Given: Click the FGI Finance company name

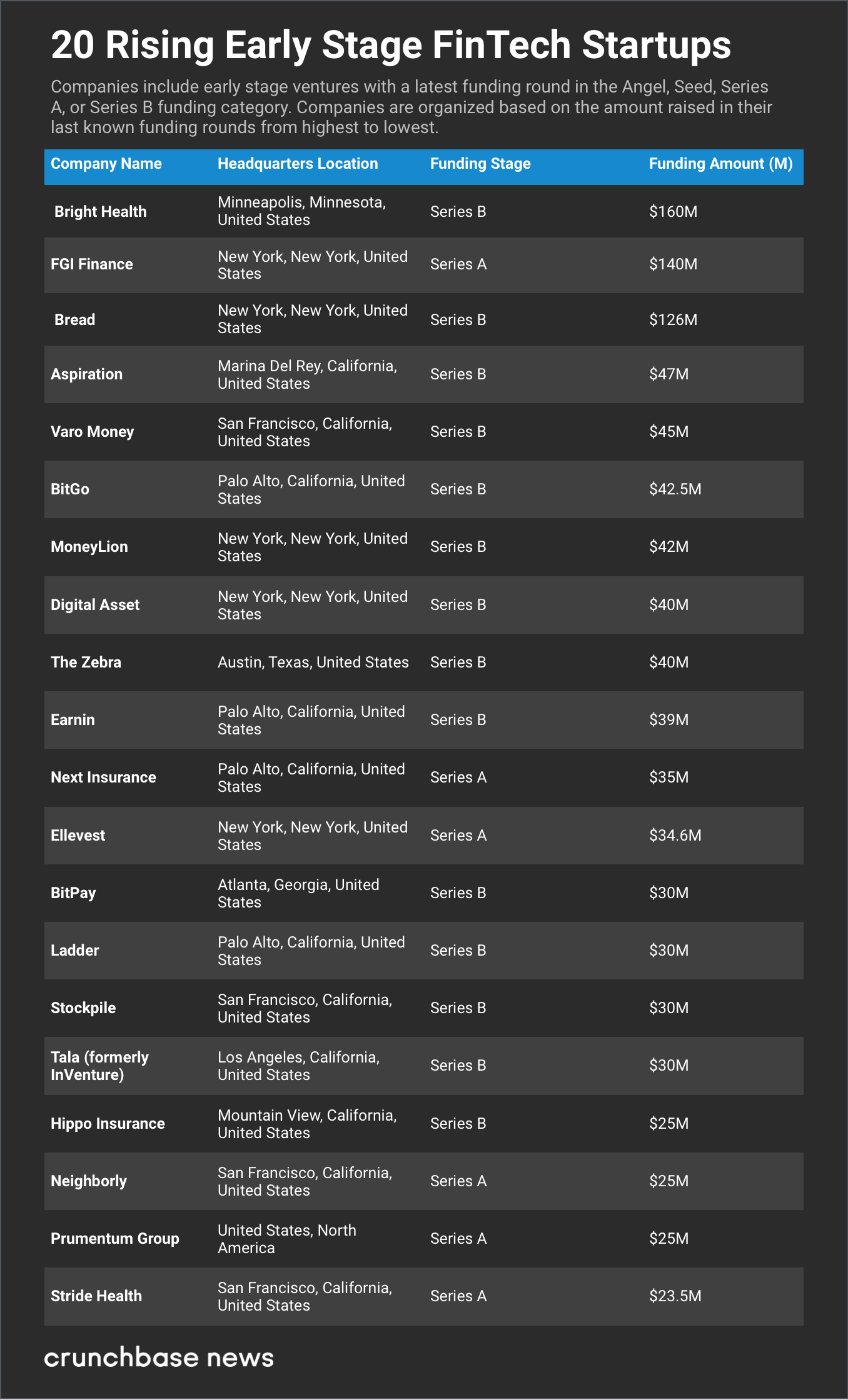Looking at the screenshot, I should tap(92, 264).
